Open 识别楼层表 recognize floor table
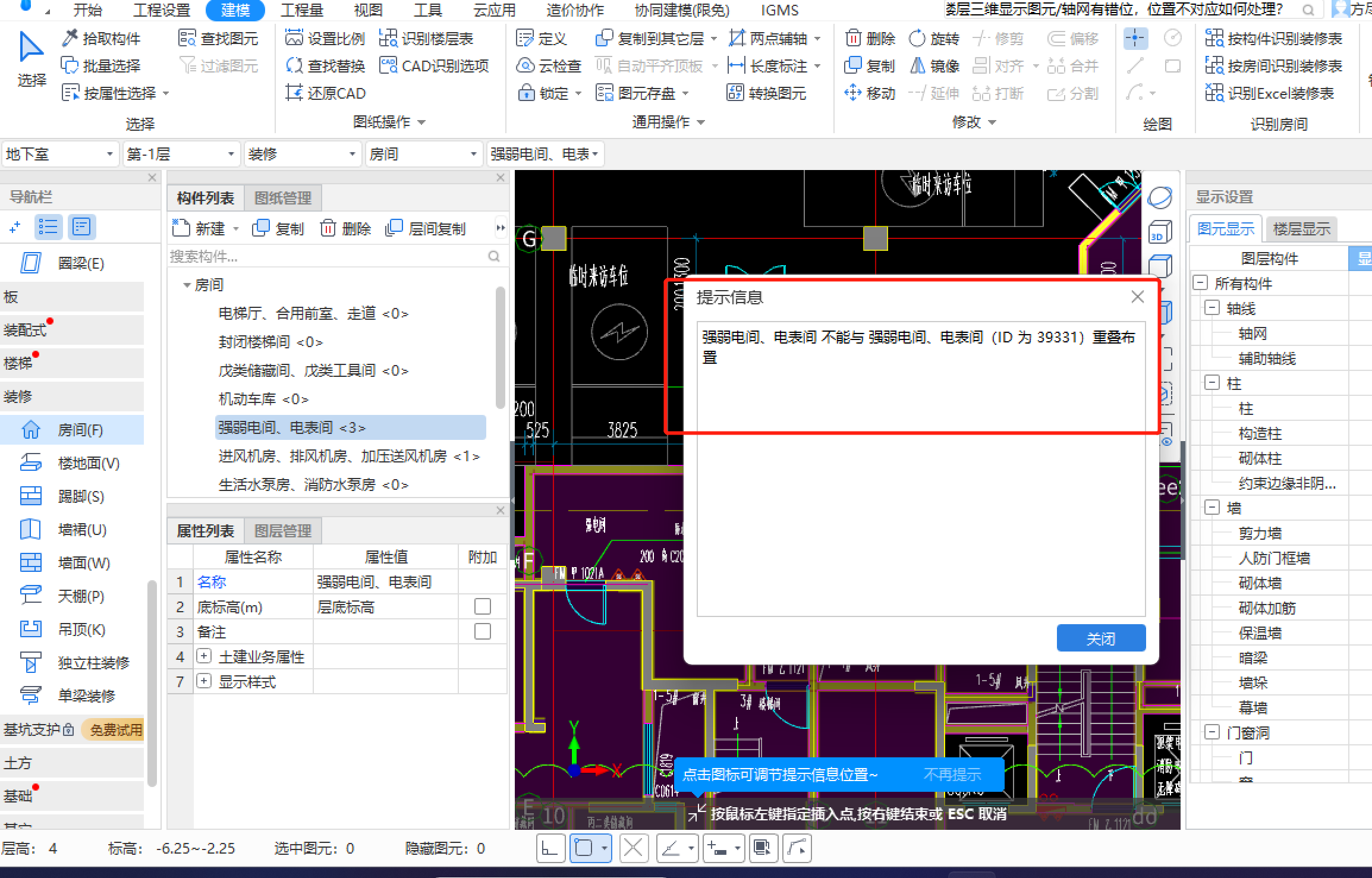Screen dimensions: 1372x878 tap(426, 39)
